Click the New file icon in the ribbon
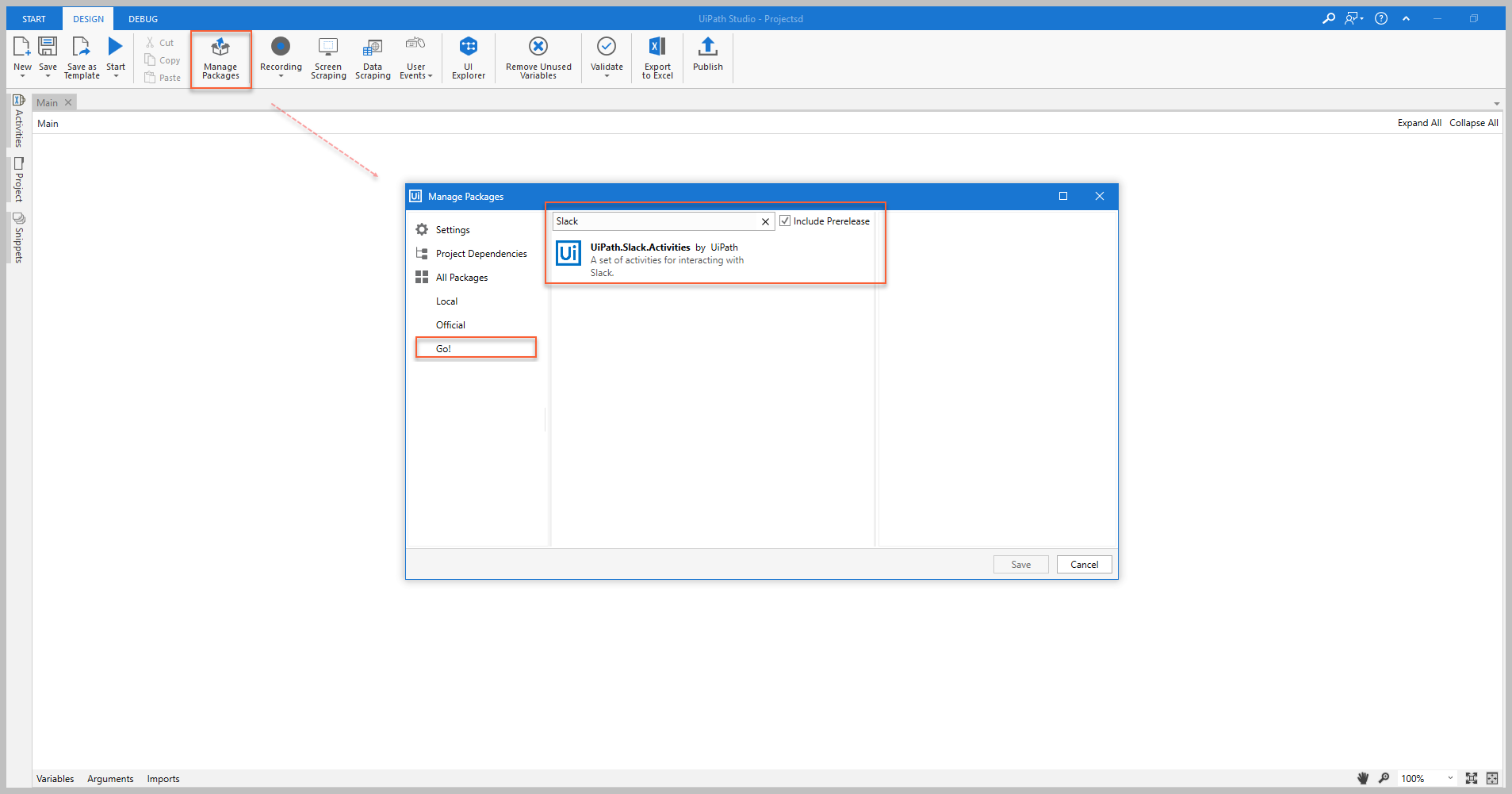This screenshot has width=1512, height=794. tap(22, 47)
